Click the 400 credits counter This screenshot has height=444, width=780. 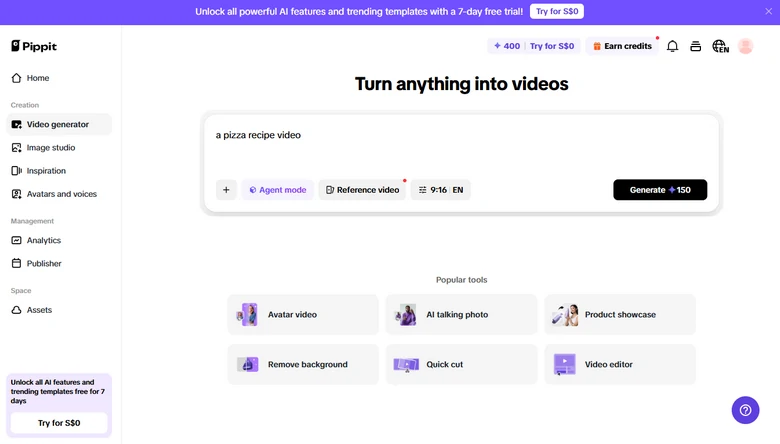tap(506, 46)
